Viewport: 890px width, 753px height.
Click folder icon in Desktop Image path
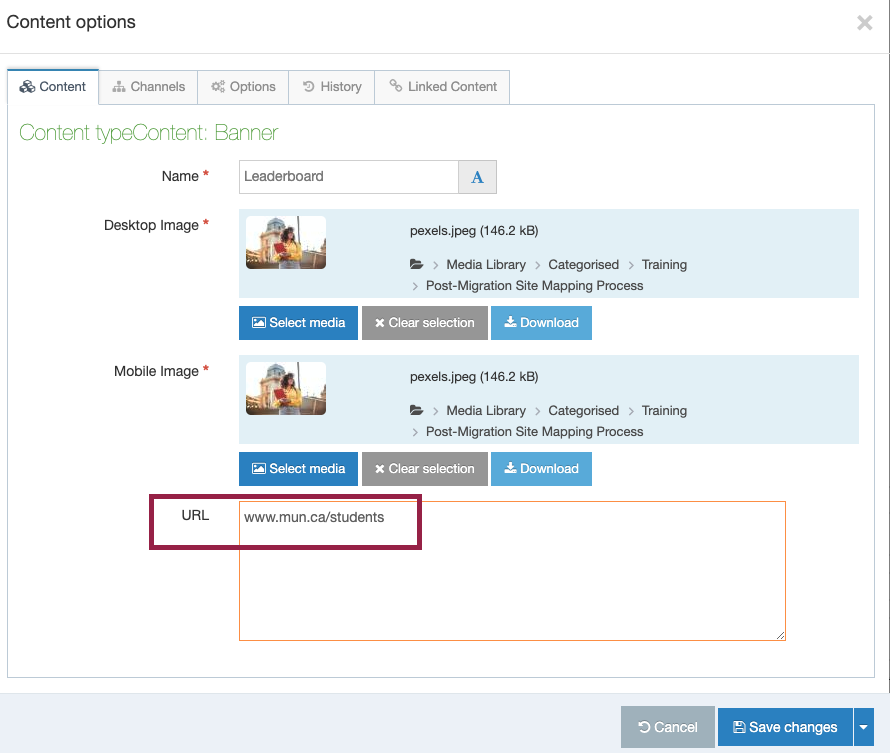point(417,264)
